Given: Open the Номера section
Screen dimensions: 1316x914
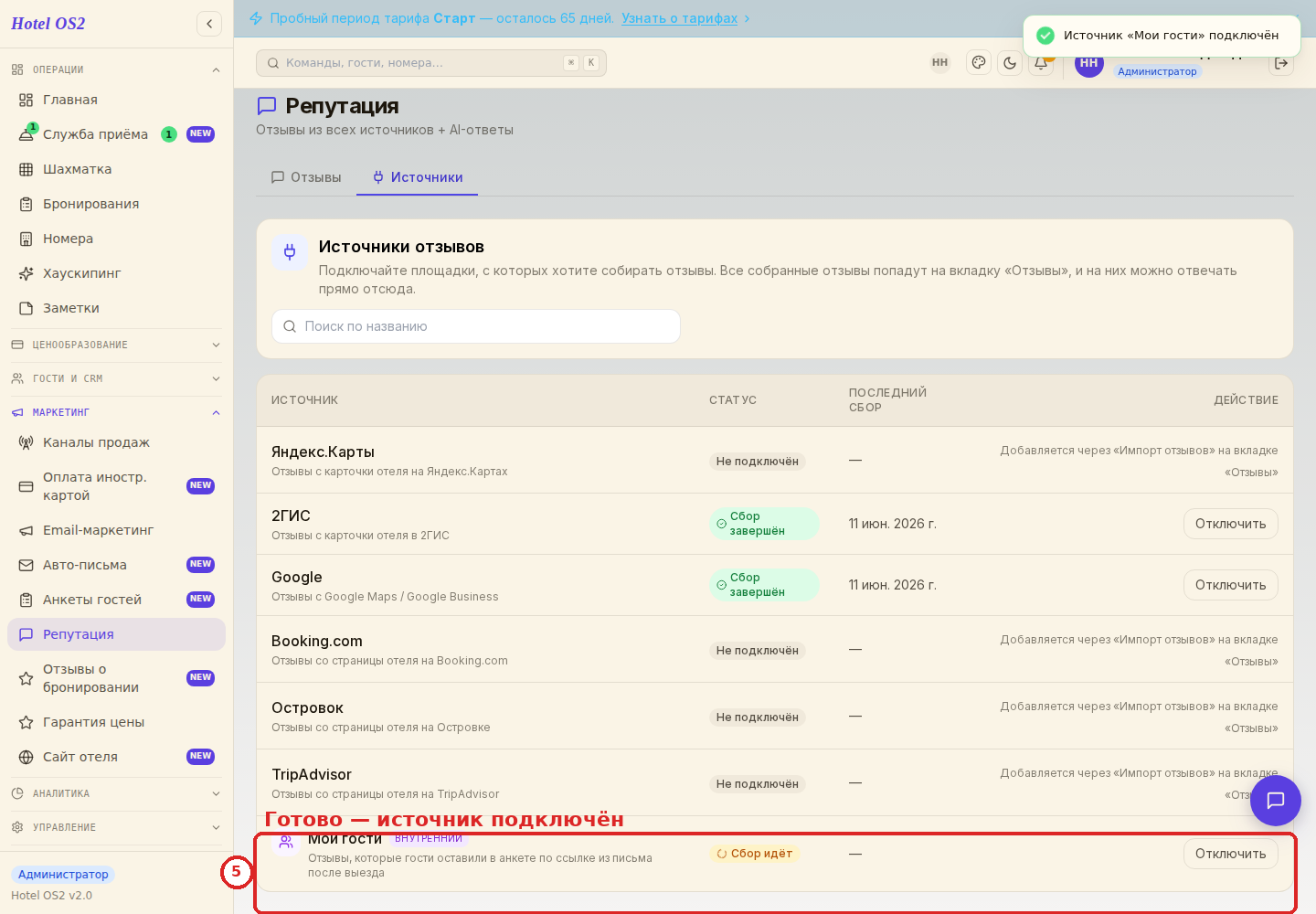Looking at the screenshot, I should 116,239.
